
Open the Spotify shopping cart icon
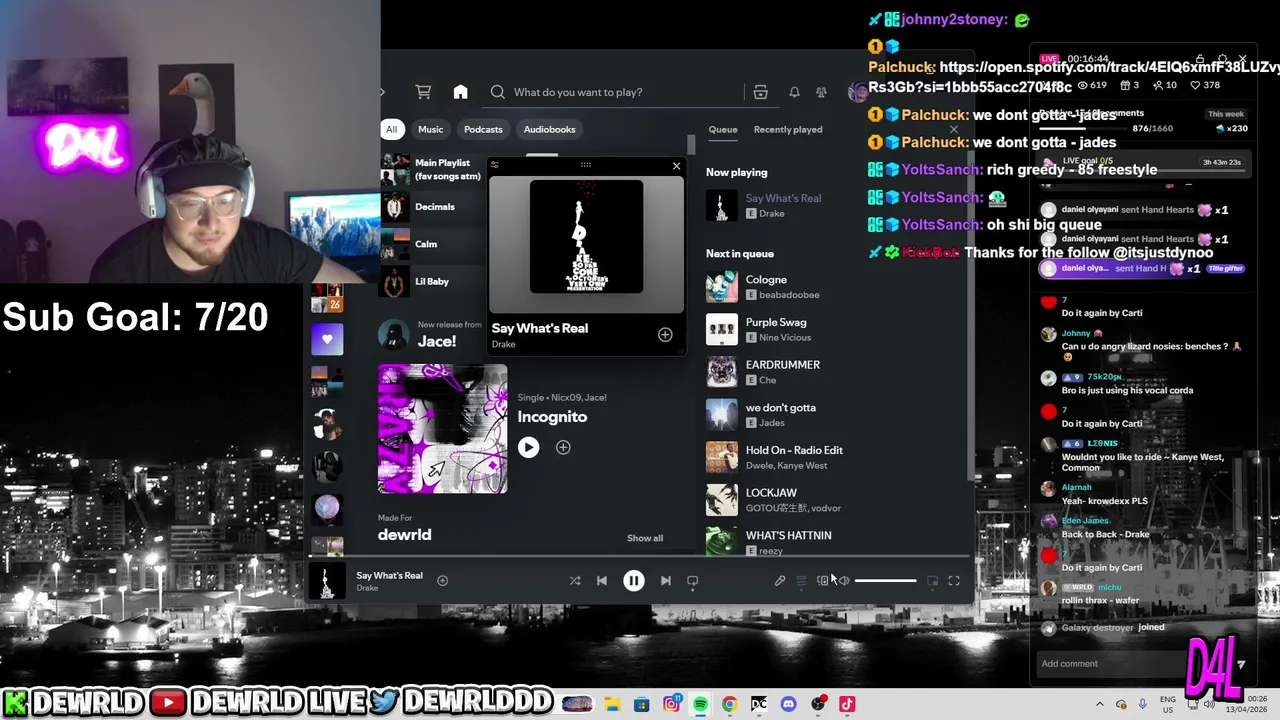pos(423,92)
